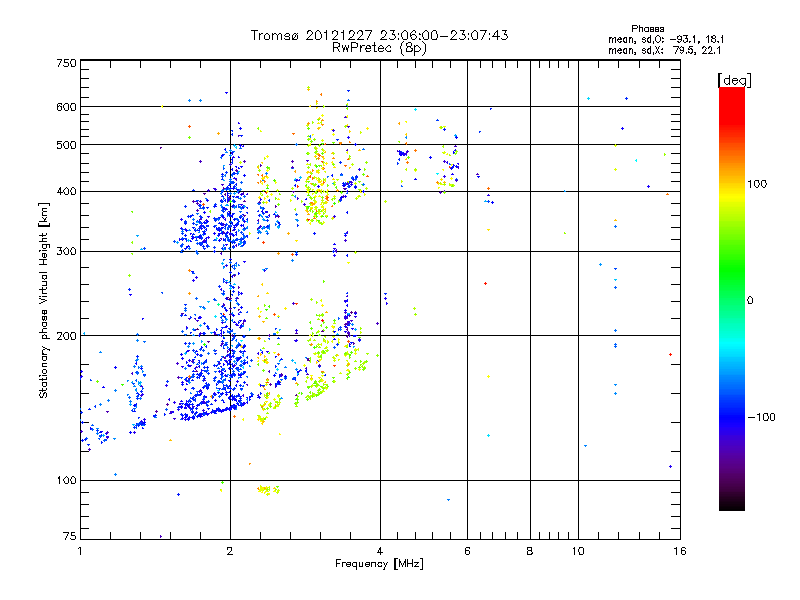
Task: Click the x-axis tick label '1'
Action: pyautogui.click(x=80, y=551)
